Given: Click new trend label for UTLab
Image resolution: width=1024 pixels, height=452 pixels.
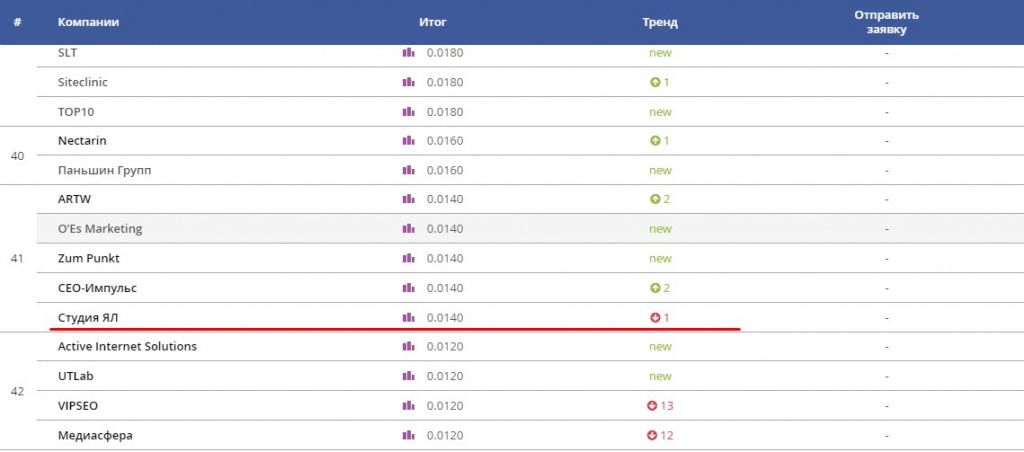Looking at the screenshot, I should 660,376.
